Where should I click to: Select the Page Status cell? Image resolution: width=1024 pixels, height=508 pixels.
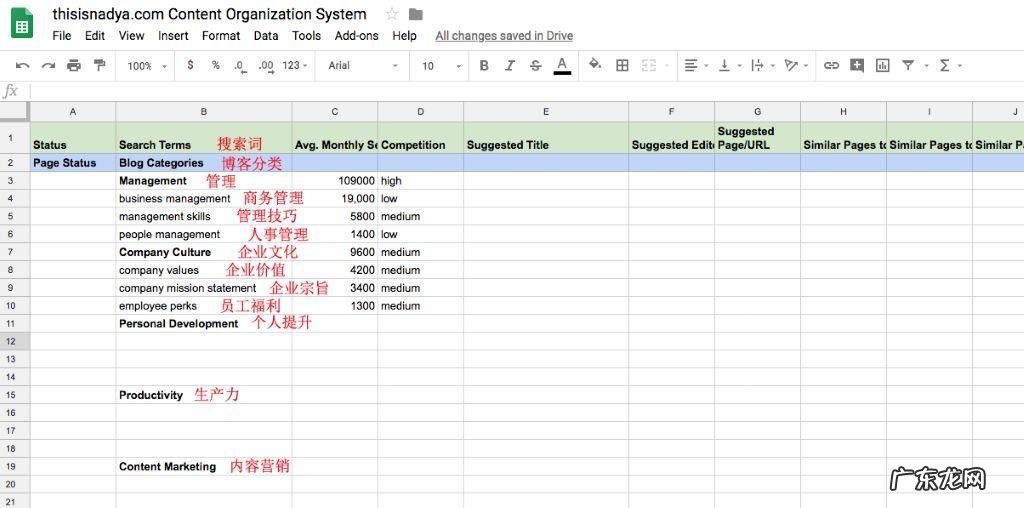(x=72, y=163)
